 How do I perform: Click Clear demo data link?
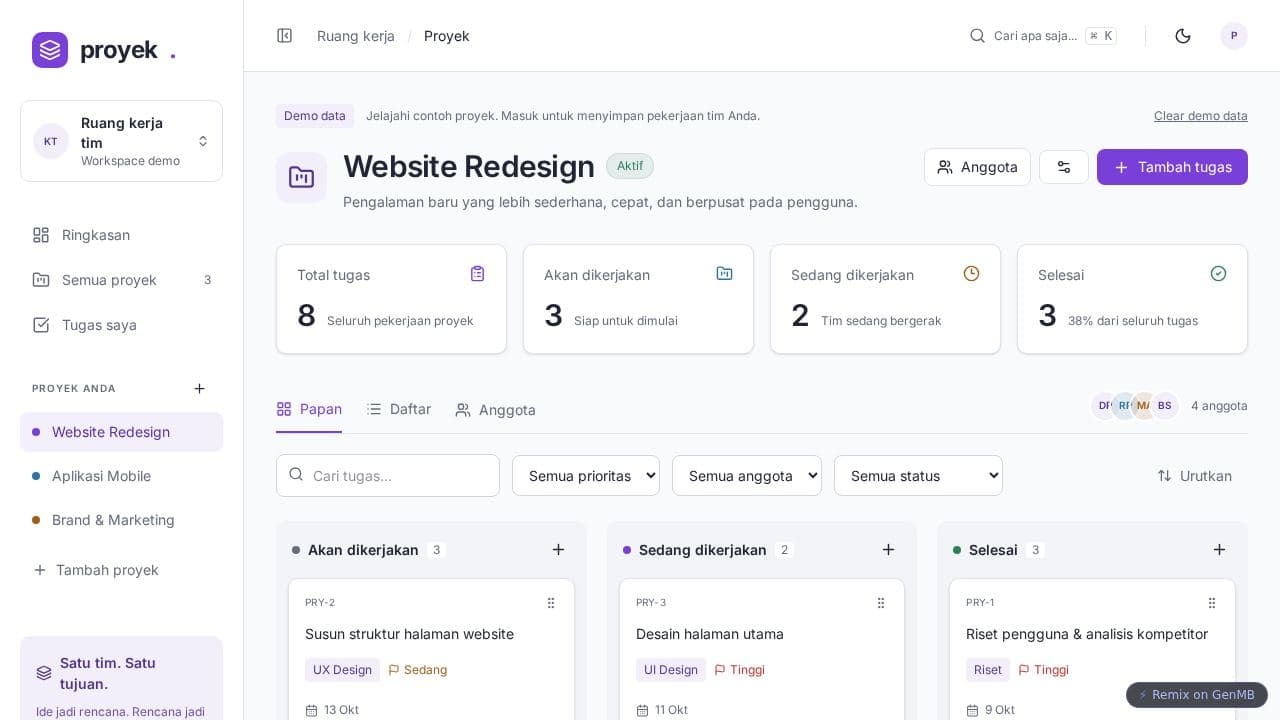click(x=1200, y=116)
